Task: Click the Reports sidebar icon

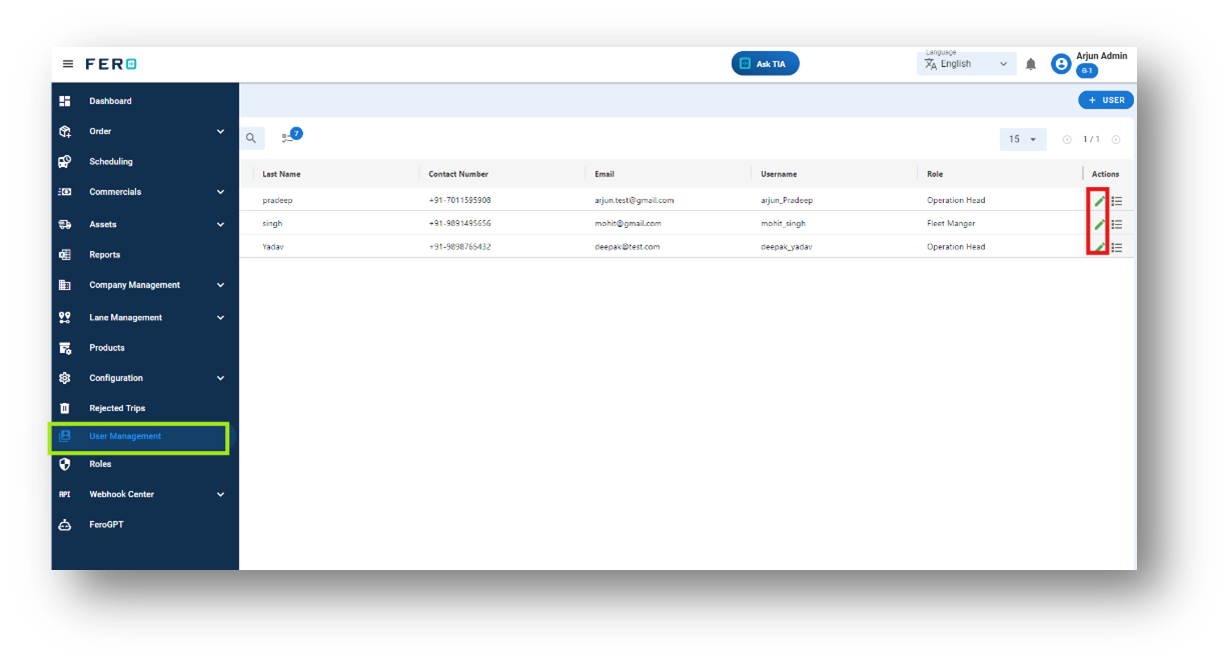Action: click(x=65, y=255)
